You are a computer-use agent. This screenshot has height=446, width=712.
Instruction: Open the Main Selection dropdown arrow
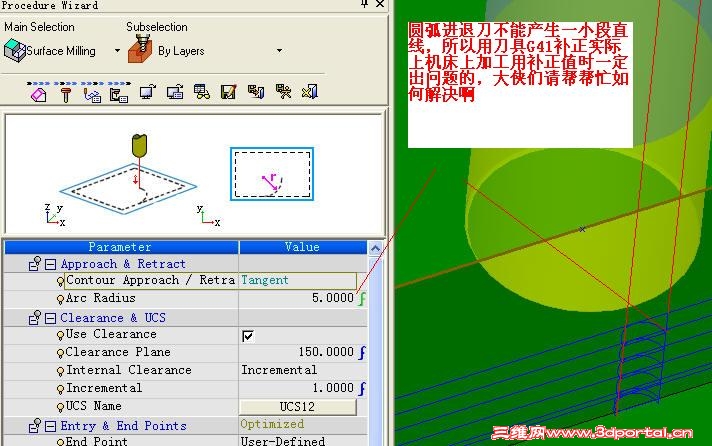coord(117,50)
